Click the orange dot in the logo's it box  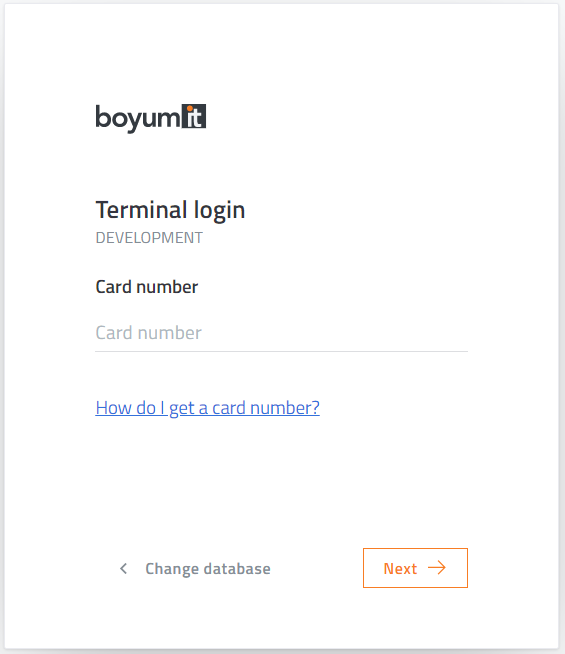190,110
